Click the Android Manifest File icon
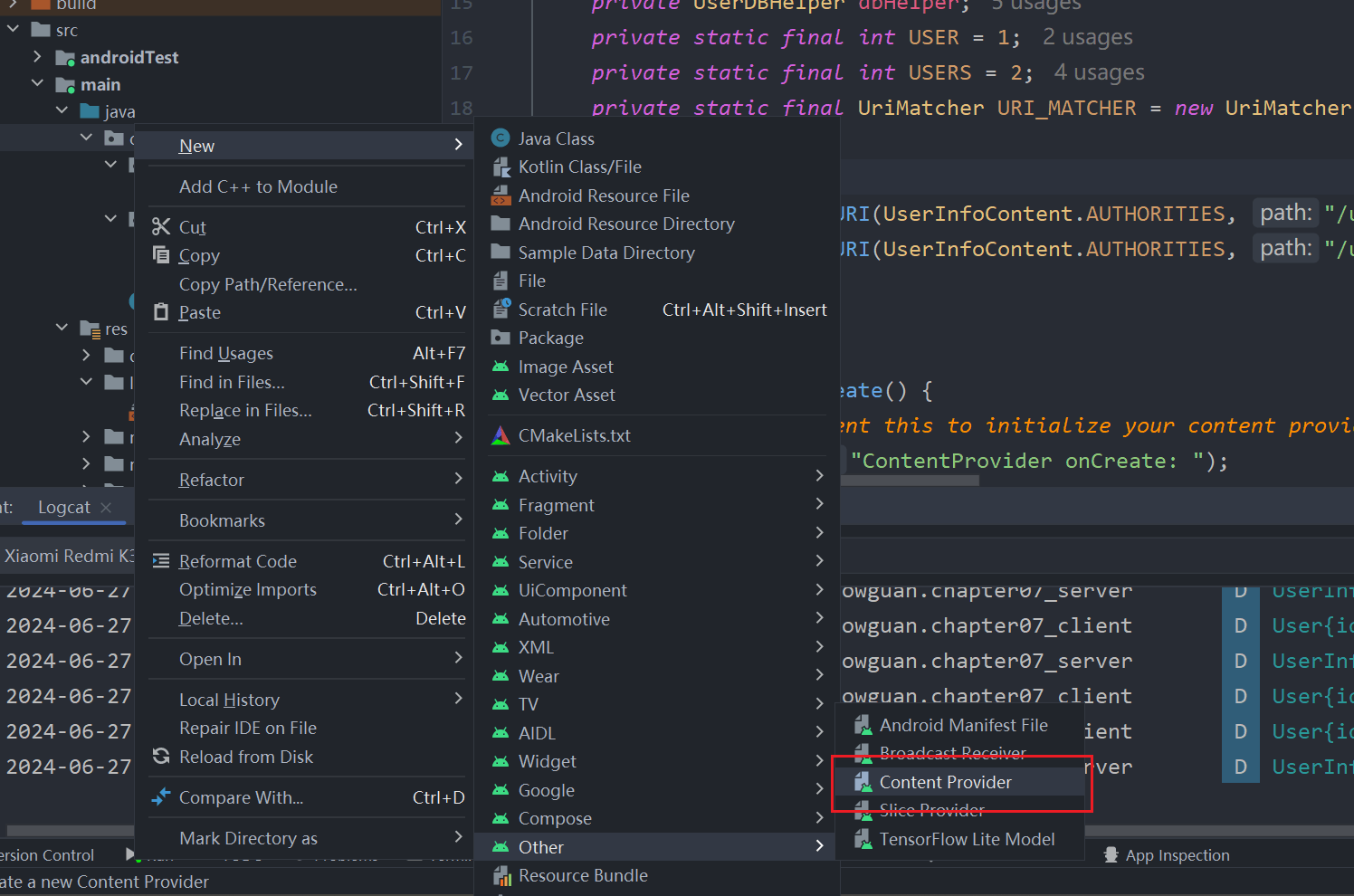The width and height of the screenshot is (1354, 896). [863, 725]
